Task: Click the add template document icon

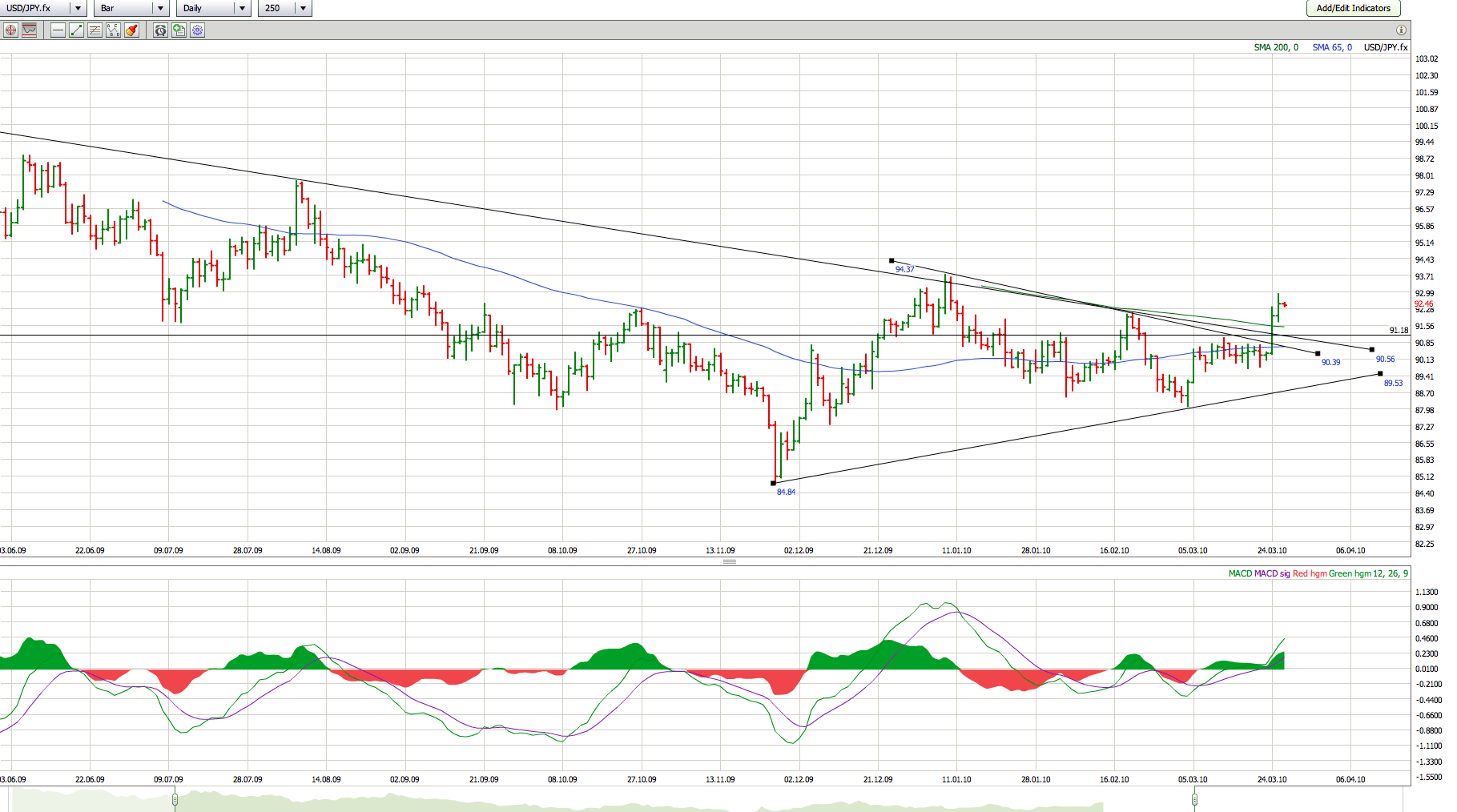Action: [179, 30]
